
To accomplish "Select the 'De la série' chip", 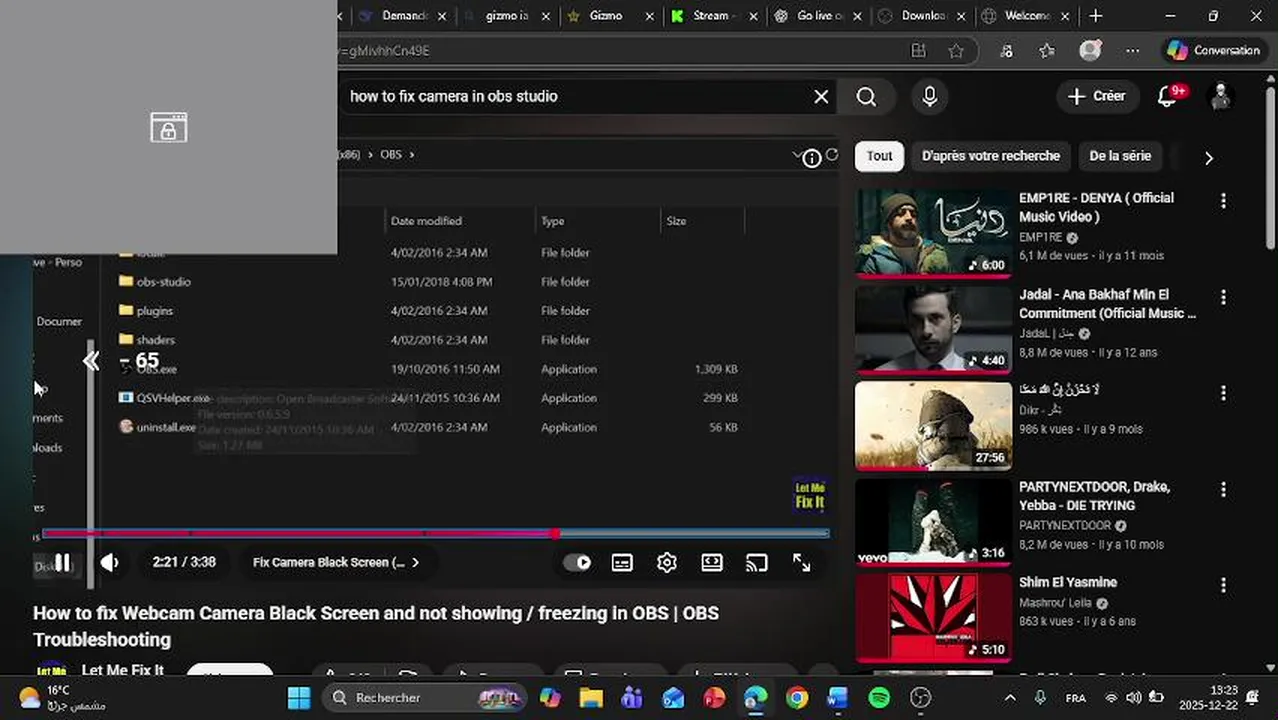I will click(1120, 156).
